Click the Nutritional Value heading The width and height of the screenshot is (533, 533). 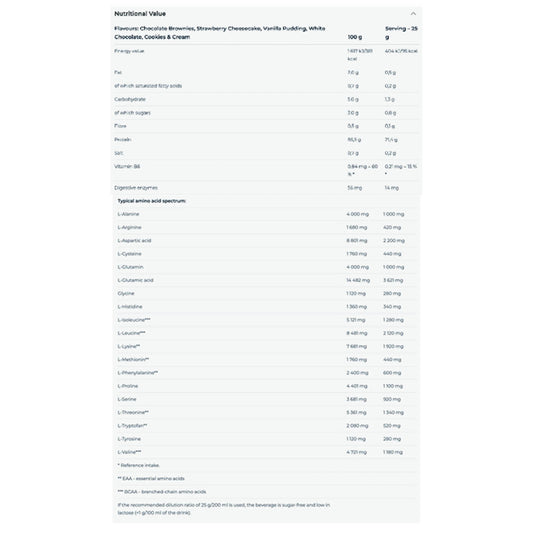tap(140, 14)
